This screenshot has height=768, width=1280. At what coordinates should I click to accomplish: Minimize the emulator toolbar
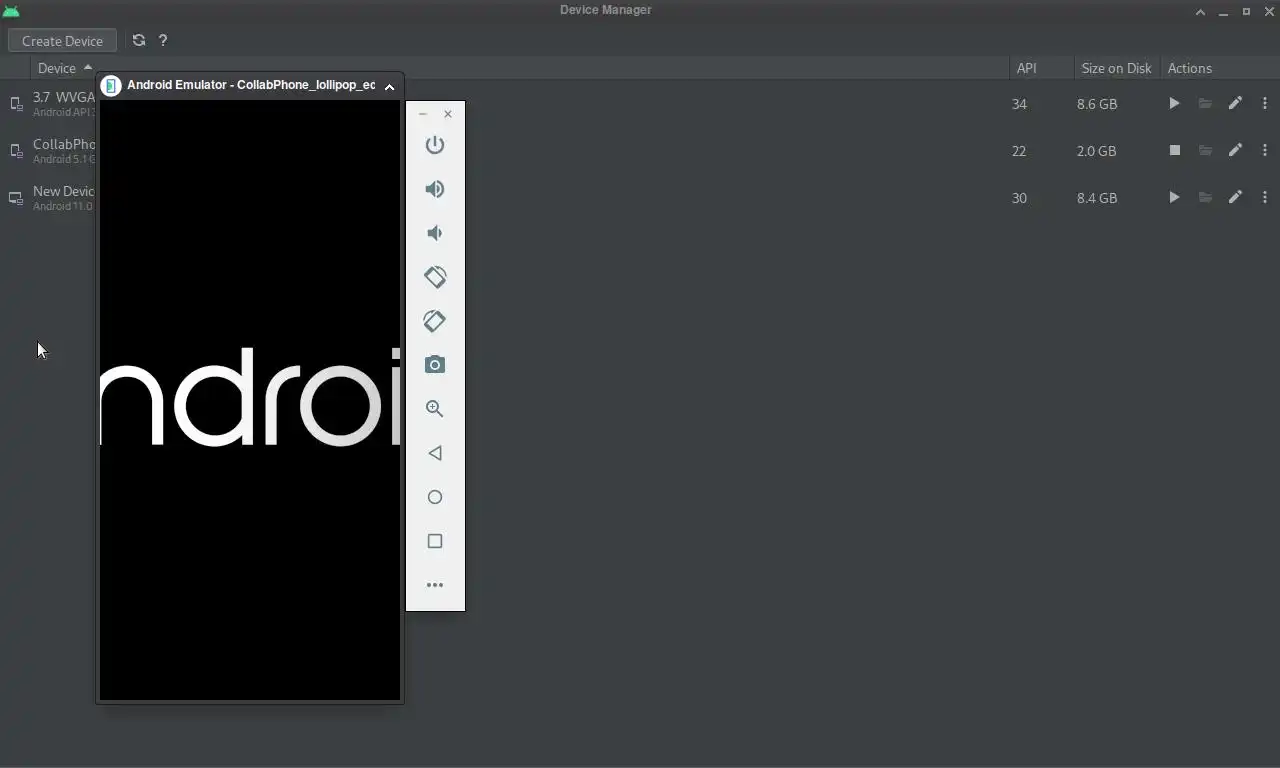tap(423, 114)
